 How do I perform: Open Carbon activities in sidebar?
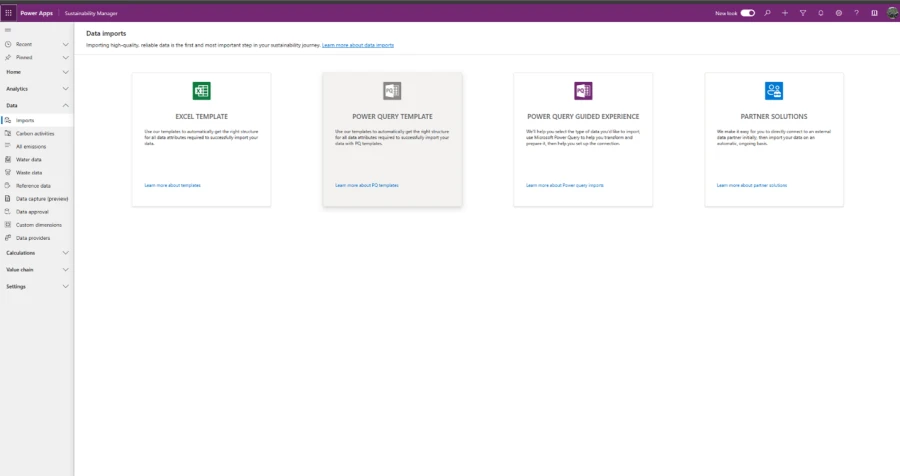(x=35, y=133)
